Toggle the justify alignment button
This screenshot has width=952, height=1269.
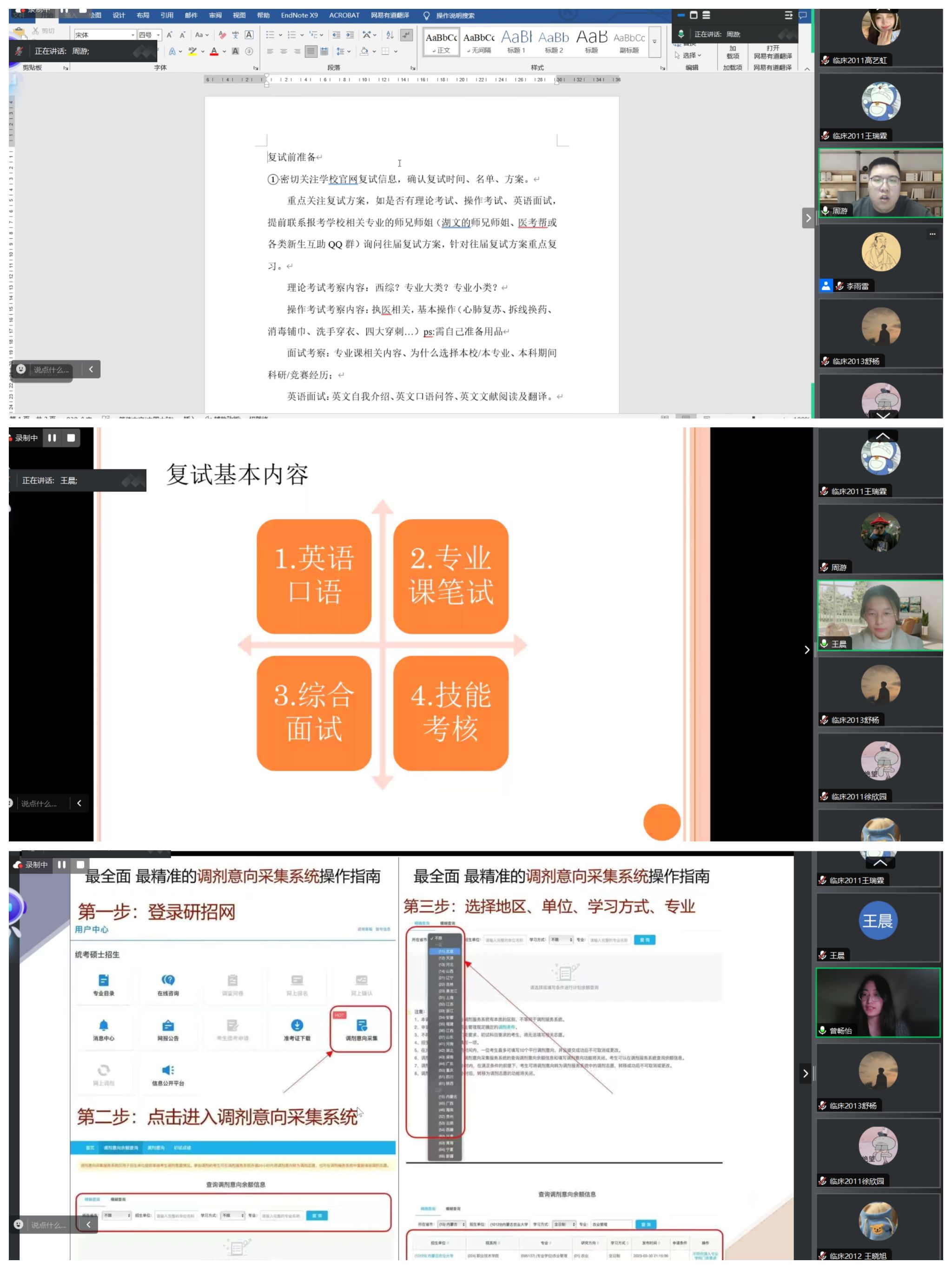(x=311, y=51)
